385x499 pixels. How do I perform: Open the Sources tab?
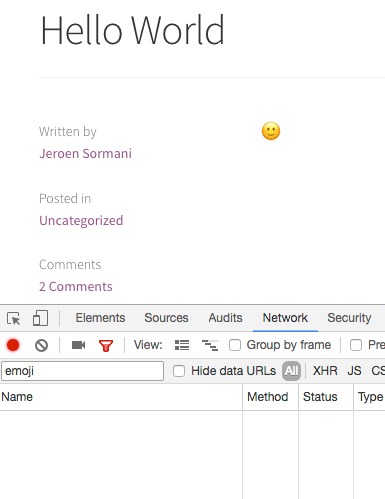(x=166, y=318)
